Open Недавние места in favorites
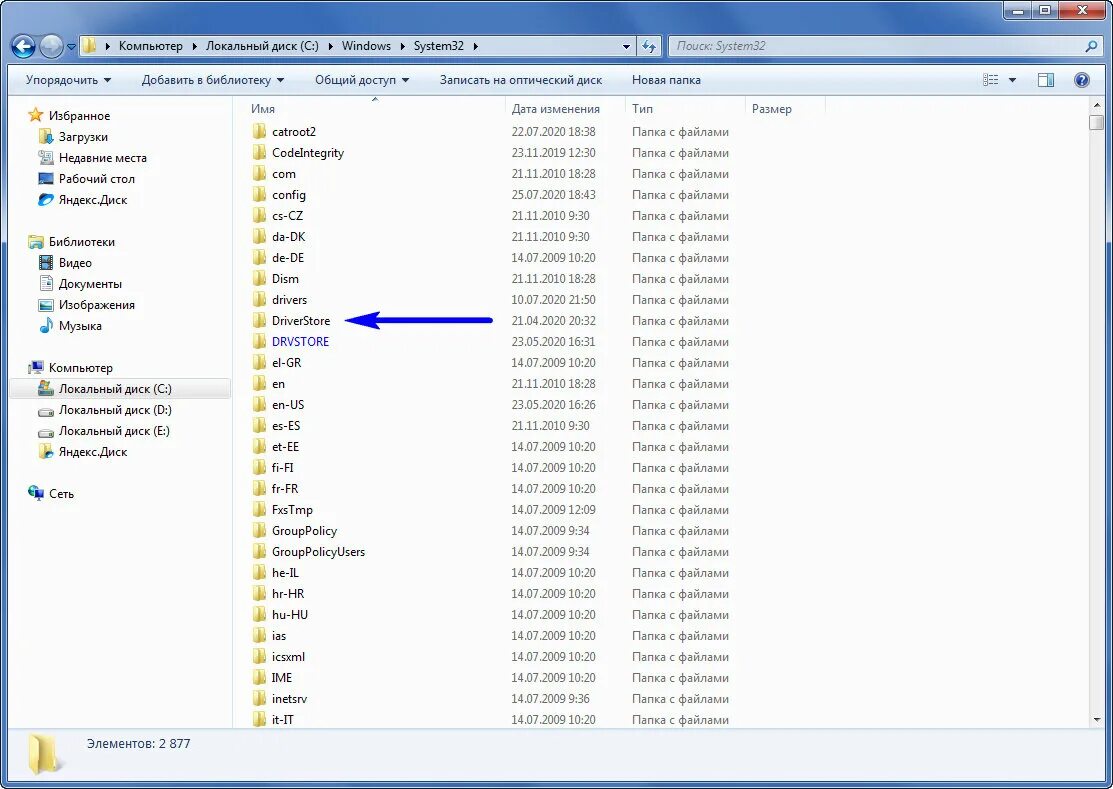Image resolution: width=1113 pixels, height=789 pixels. (102, 158)
